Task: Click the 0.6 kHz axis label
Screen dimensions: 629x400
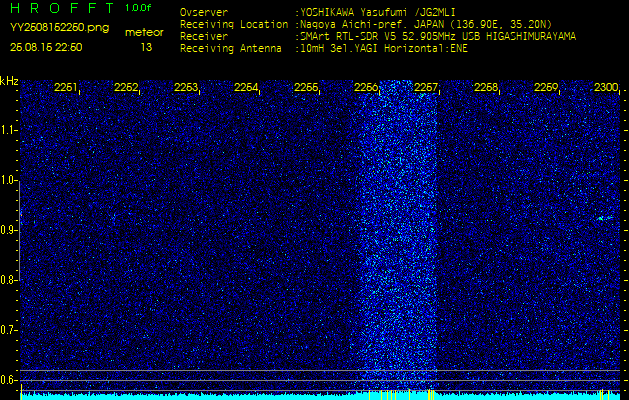Action: tap(7, 380)
